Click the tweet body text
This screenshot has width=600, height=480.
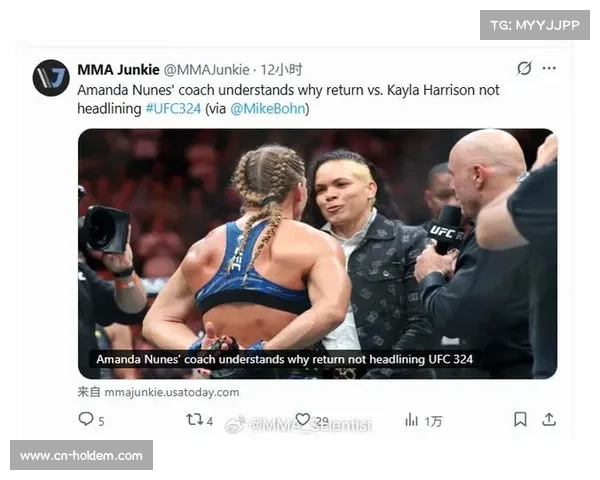[288, 100]
